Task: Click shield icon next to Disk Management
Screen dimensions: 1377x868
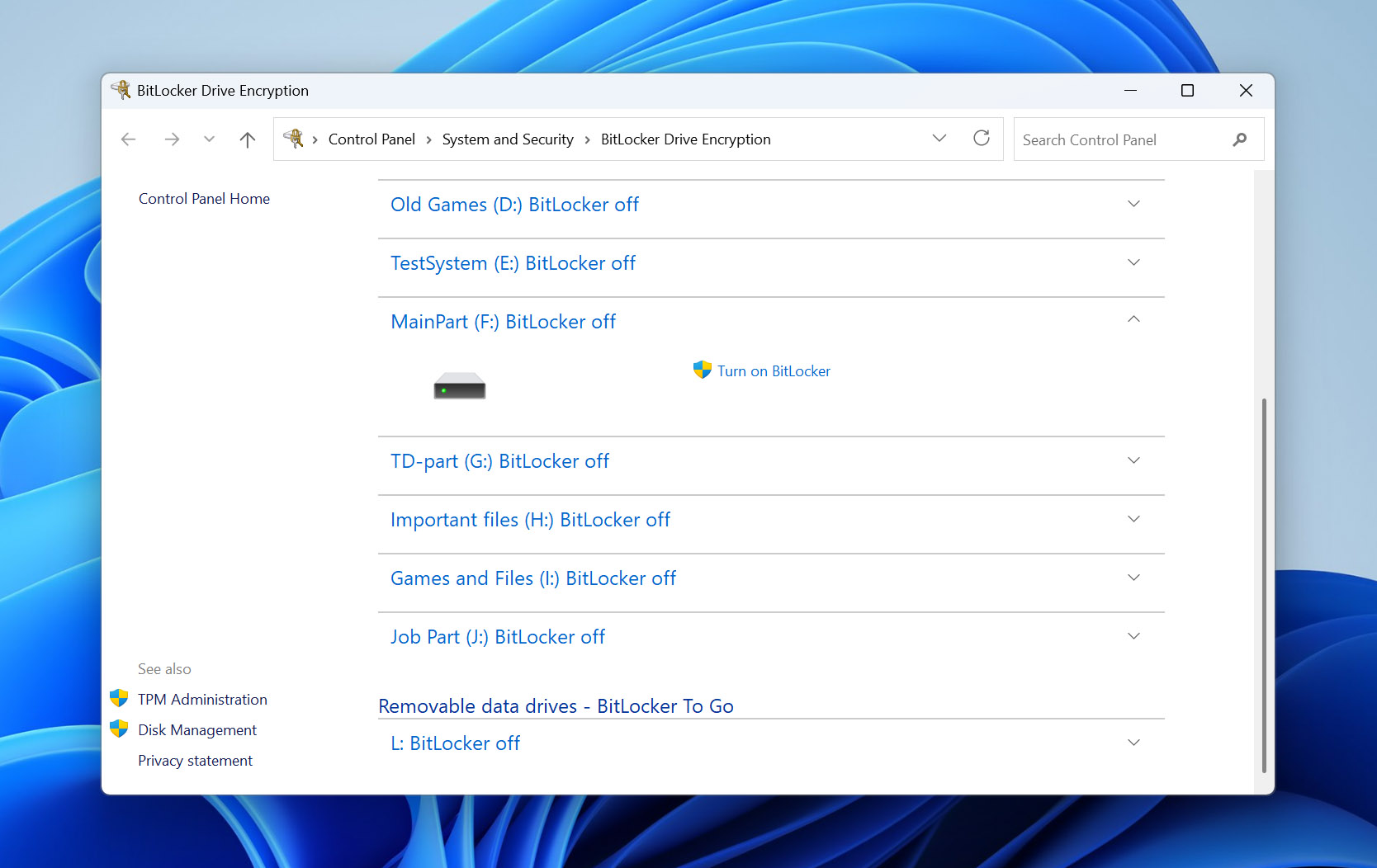Action: pos(119,729)
